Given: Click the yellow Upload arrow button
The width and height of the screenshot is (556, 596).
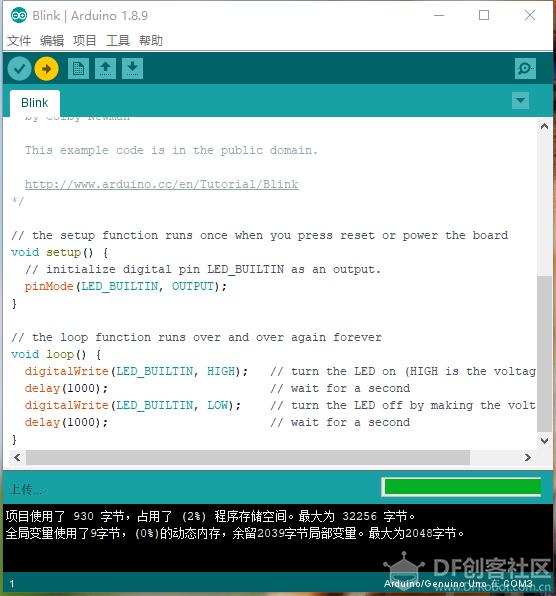Looking at the screenshot, I should coord(46,69).
